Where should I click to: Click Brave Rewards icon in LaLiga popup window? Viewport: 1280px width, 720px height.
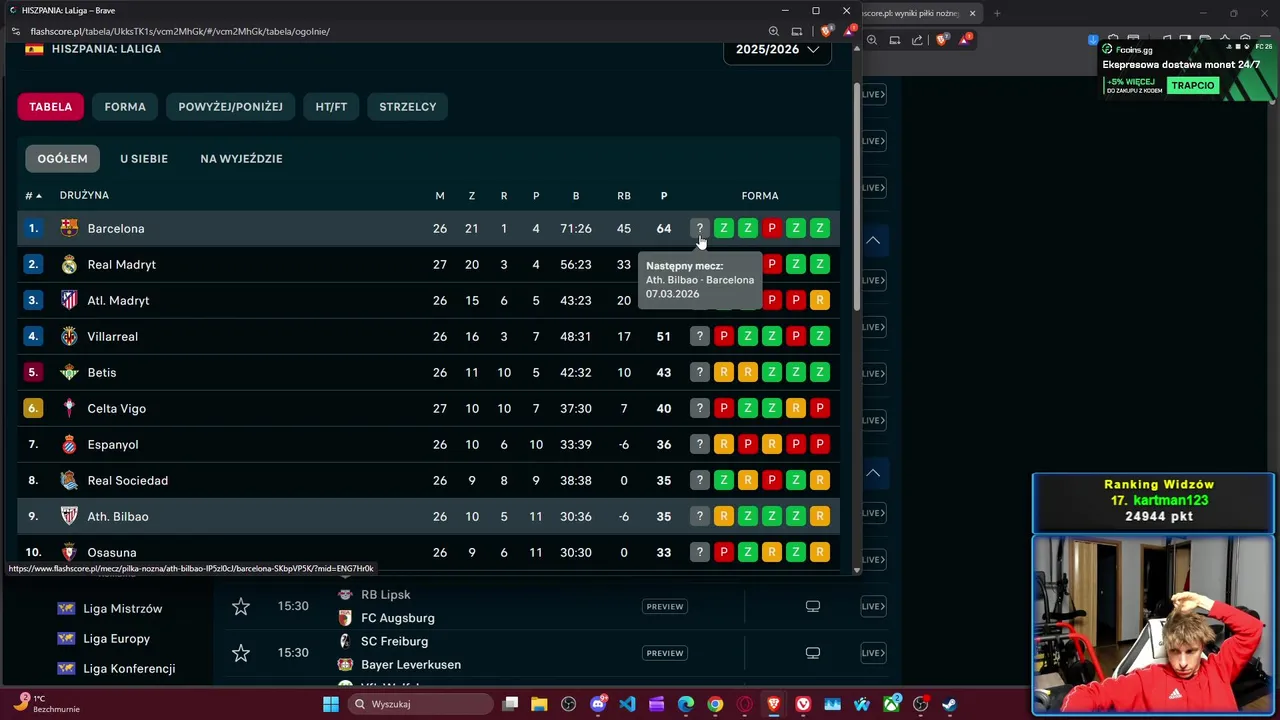pos(849,31)
